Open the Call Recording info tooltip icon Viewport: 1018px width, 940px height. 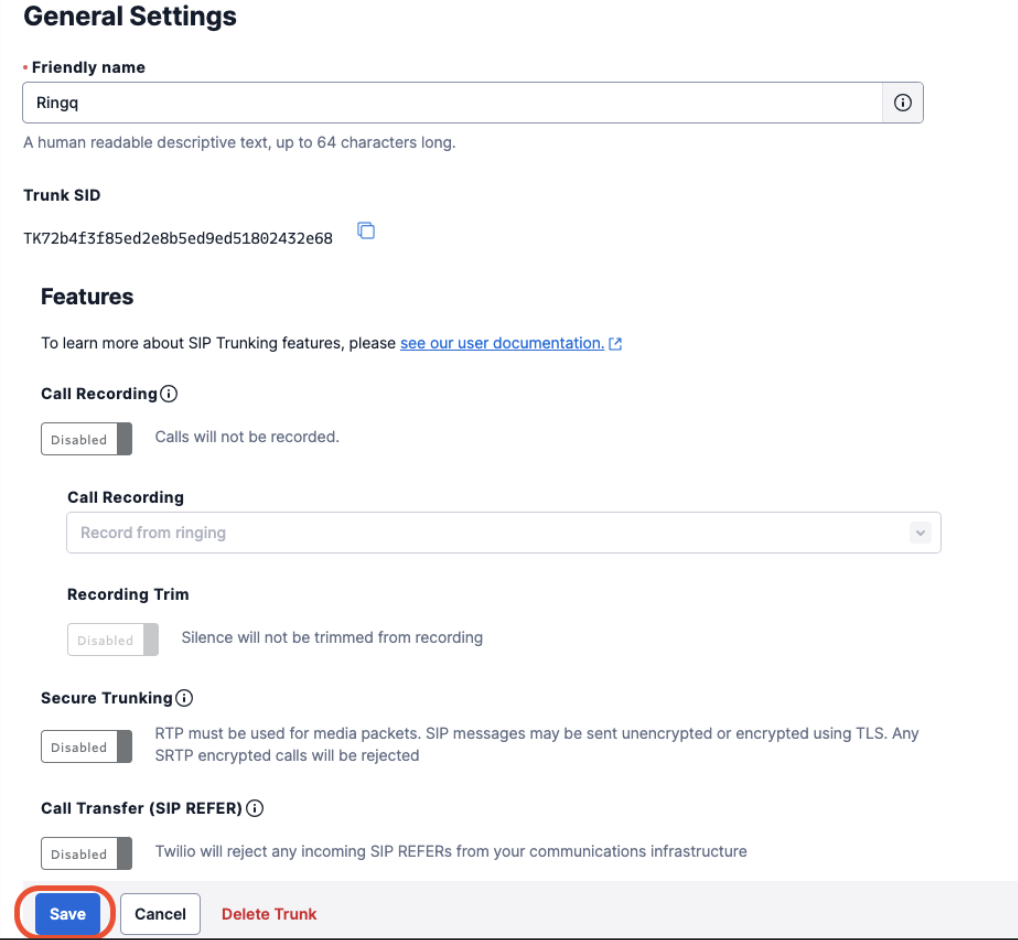170,393
